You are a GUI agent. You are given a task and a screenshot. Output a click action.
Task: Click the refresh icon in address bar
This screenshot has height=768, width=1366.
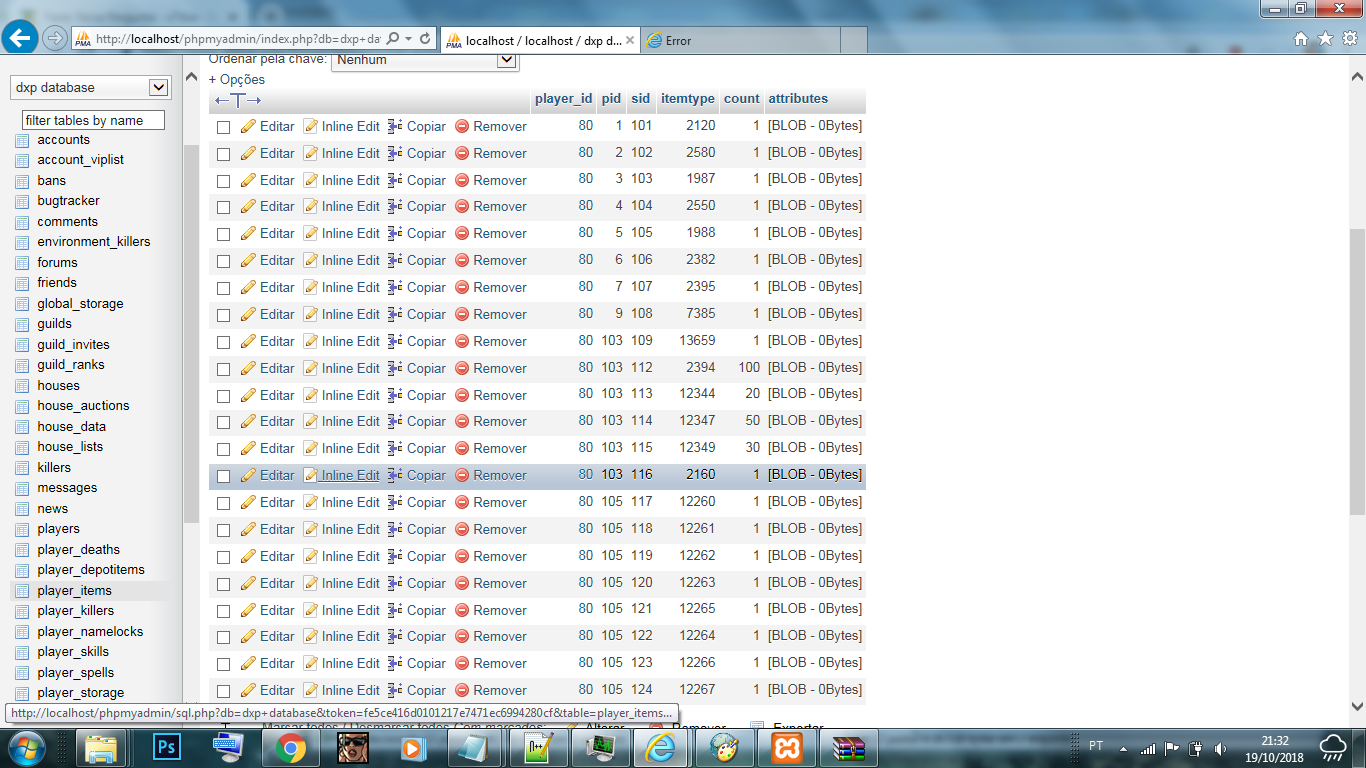(425, 39)
